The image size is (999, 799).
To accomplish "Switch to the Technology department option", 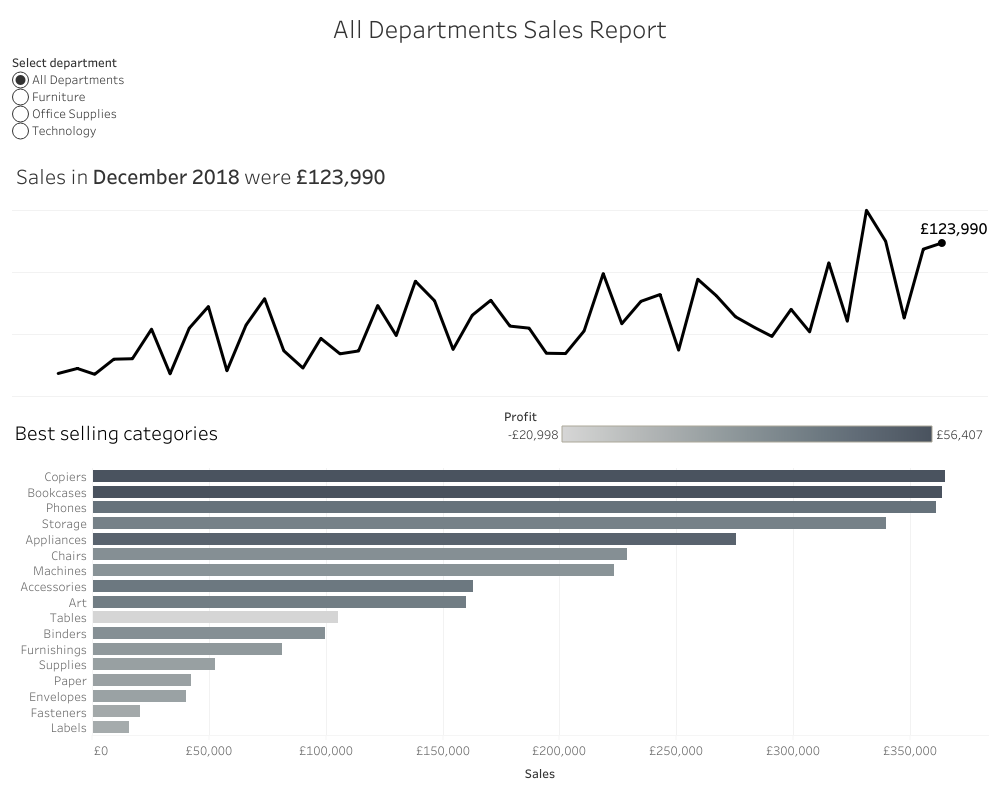I will tap(21, 131).
